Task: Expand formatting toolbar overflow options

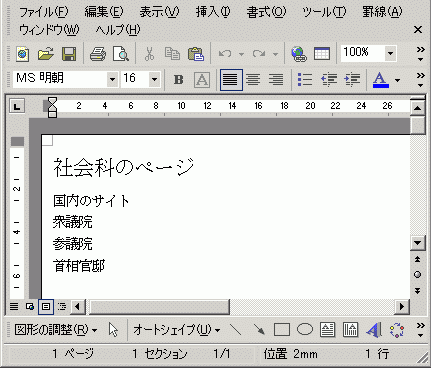Action: (421, 80)
